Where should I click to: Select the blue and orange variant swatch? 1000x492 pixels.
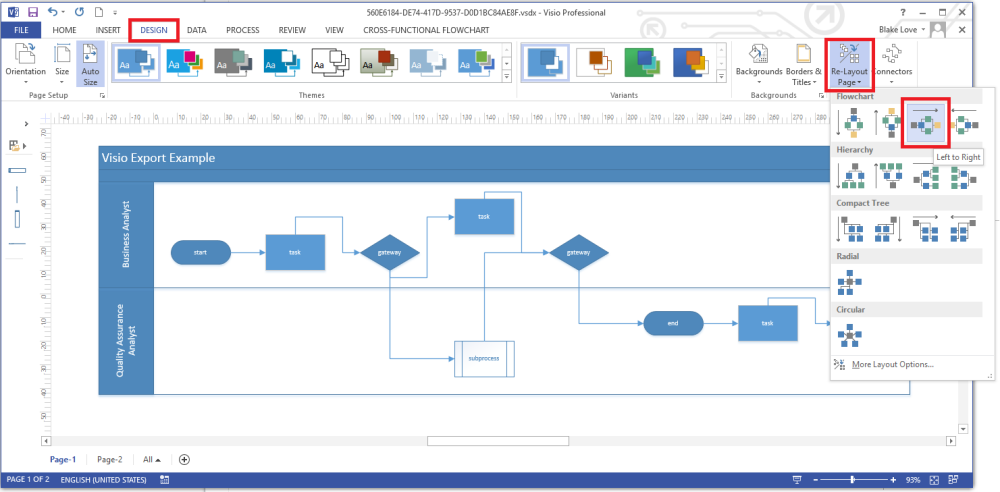point(691,62)
